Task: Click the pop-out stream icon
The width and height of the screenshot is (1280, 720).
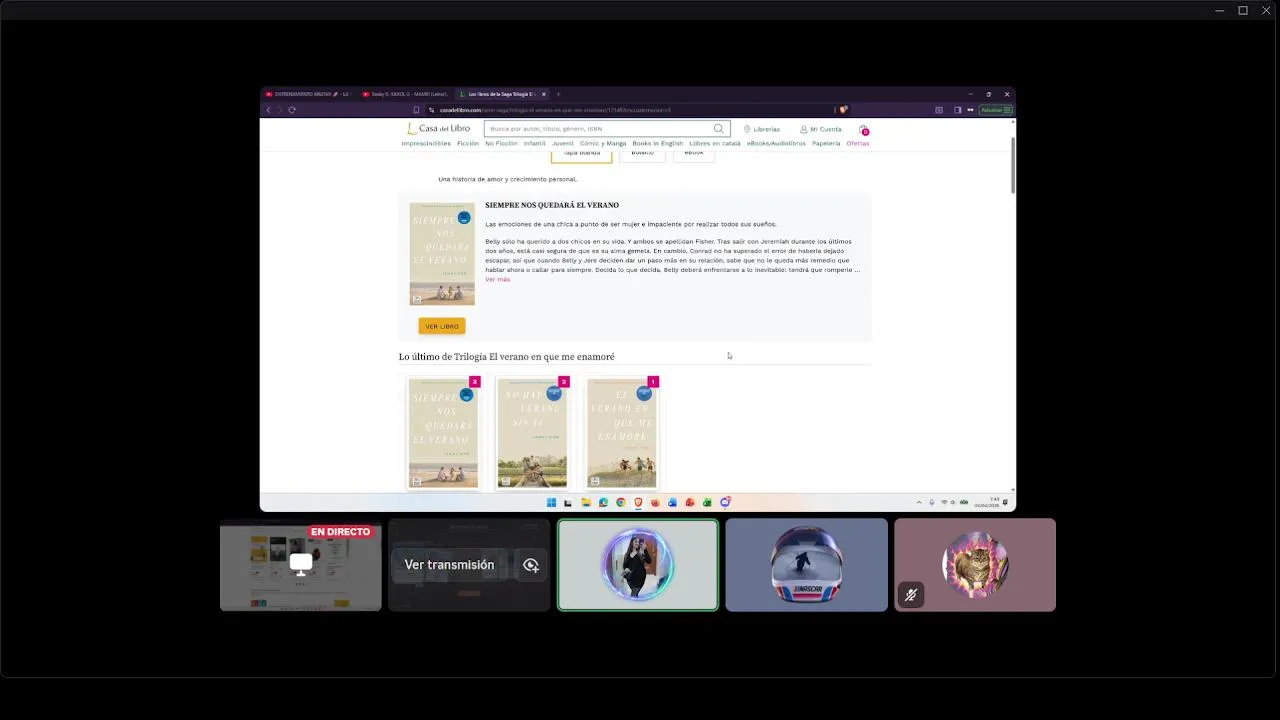Action: point(531,565)
